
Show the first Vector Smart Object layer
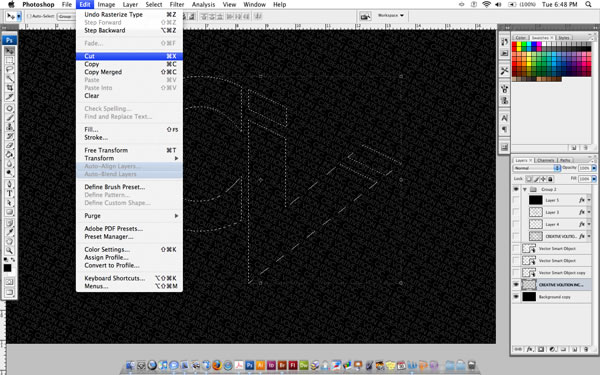(x=516, y=249)
